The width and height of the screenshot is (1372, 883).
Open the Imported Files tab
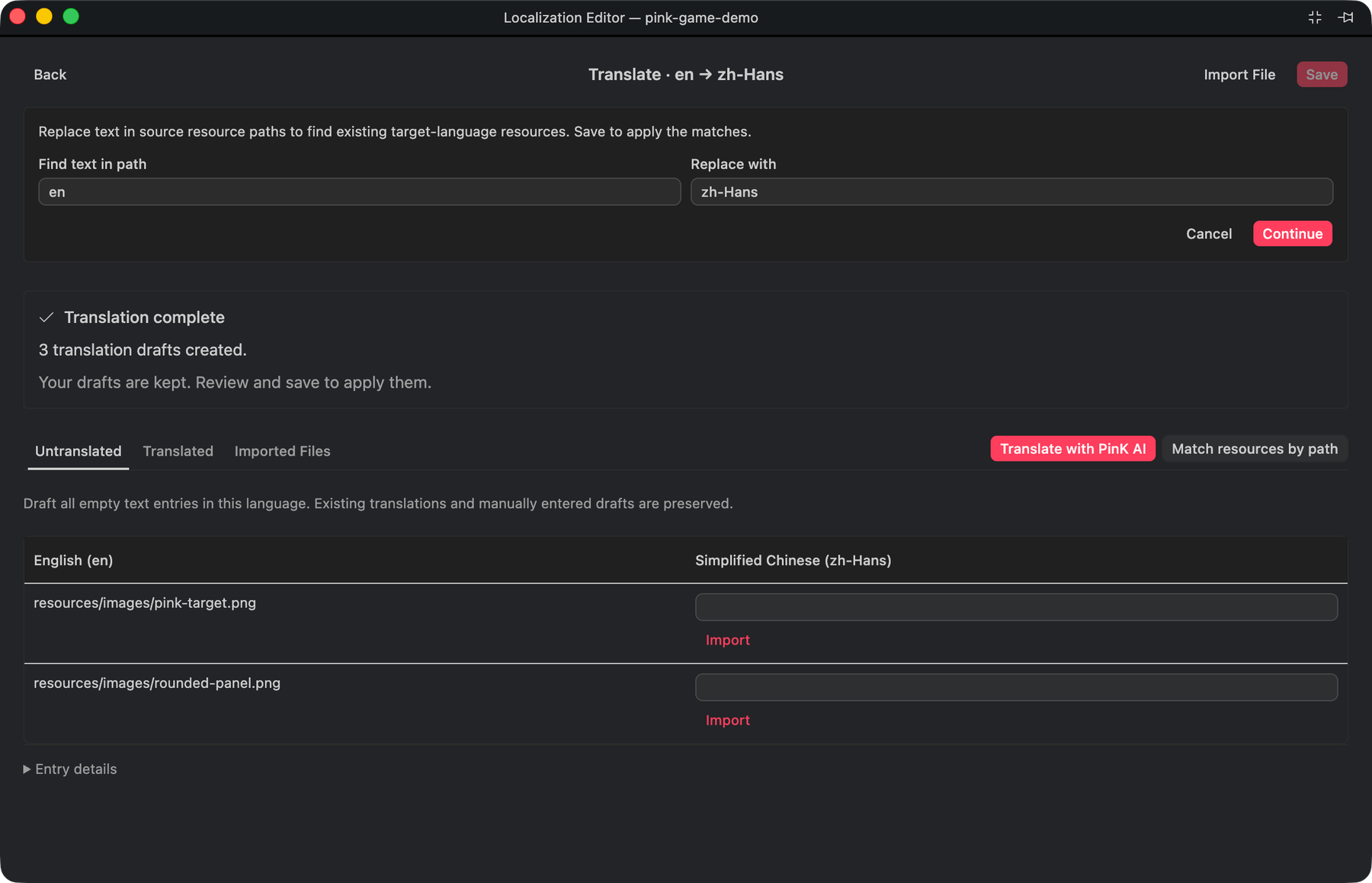[283, 451]
